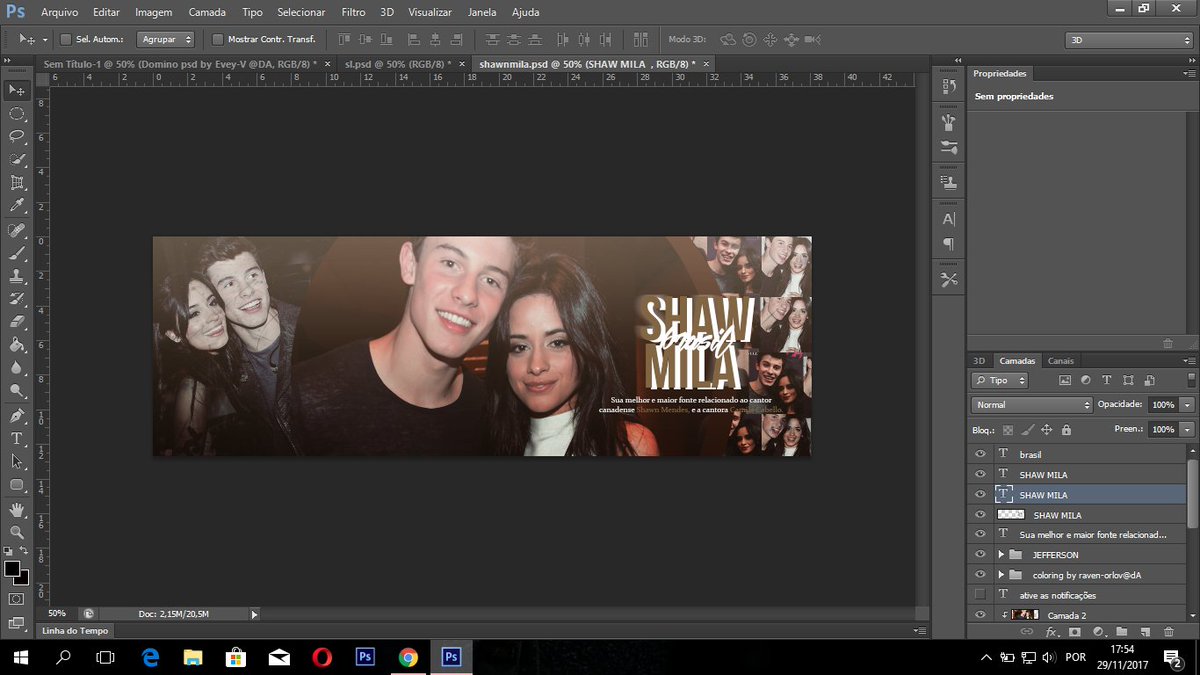Image resolution: width=1200 pixels, height=675 pixels.
Task: Delete layer with trash icon
Action: point(1168,631)
